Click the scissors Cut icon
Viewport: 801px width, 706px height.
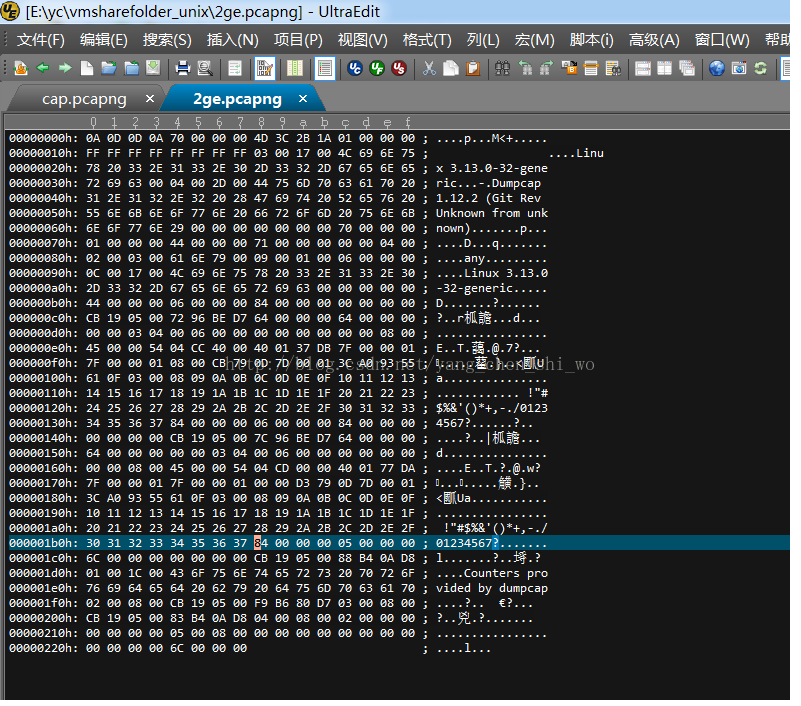[x=429, y=68]
